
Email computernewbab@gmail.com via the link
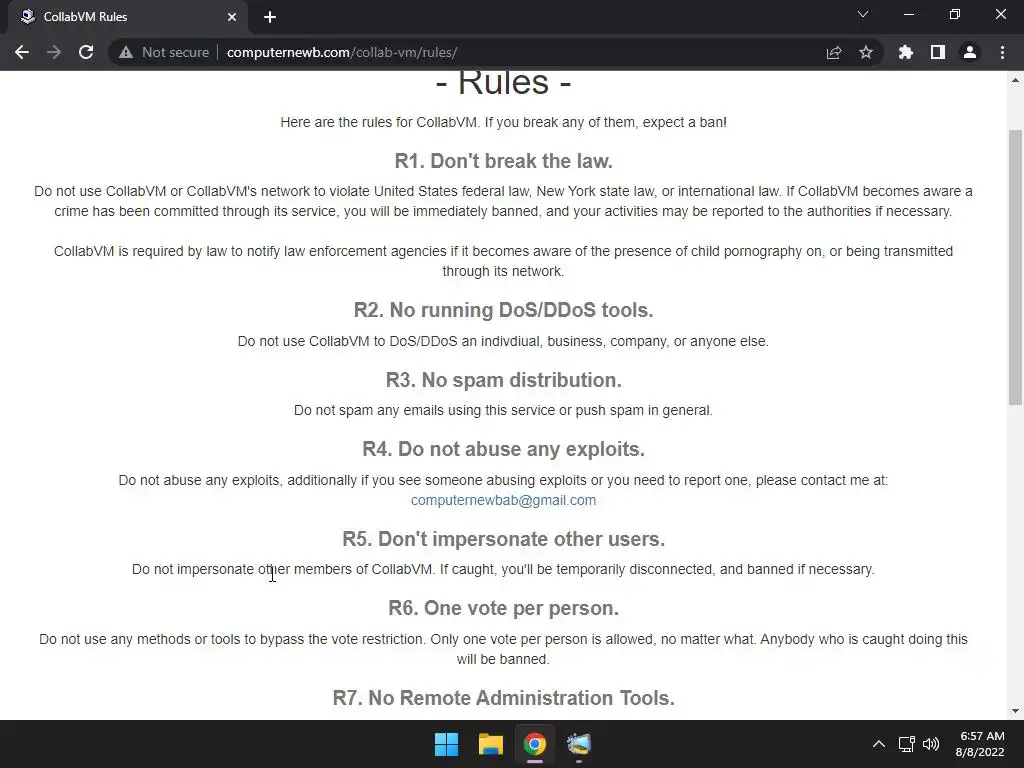tap(503, 500)
